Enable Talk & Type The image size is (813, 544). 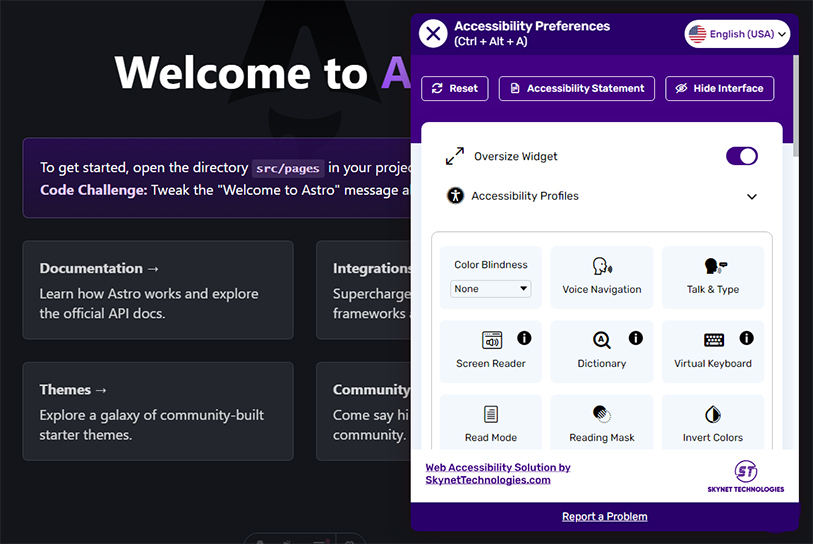pyautogui.click(x=713, y=277)
